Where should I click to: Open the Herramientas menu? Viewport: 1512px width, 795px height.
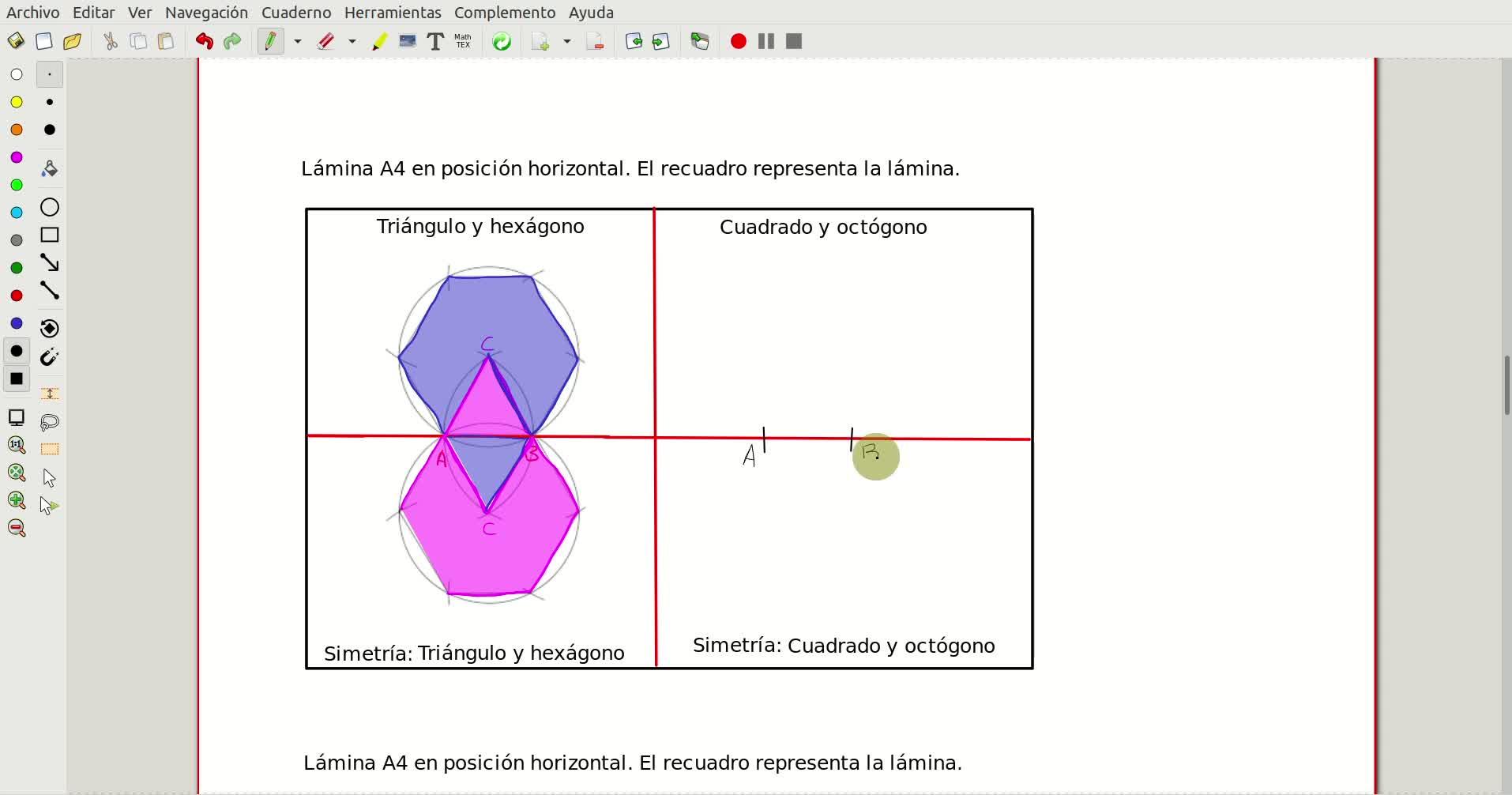pyautogui.click(x=393, y=13)
